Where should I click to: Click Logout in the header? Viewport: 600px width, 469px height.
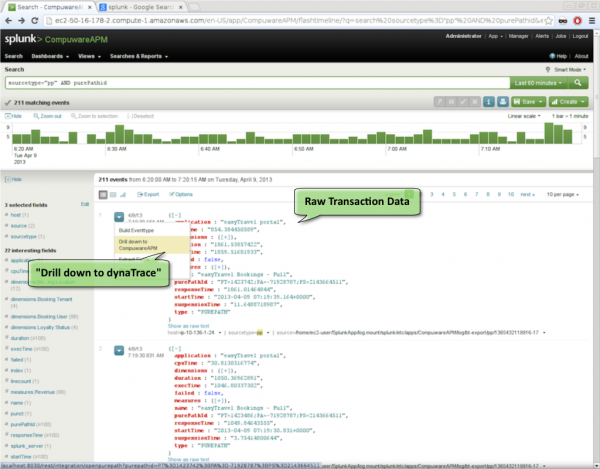click(580, 36)
